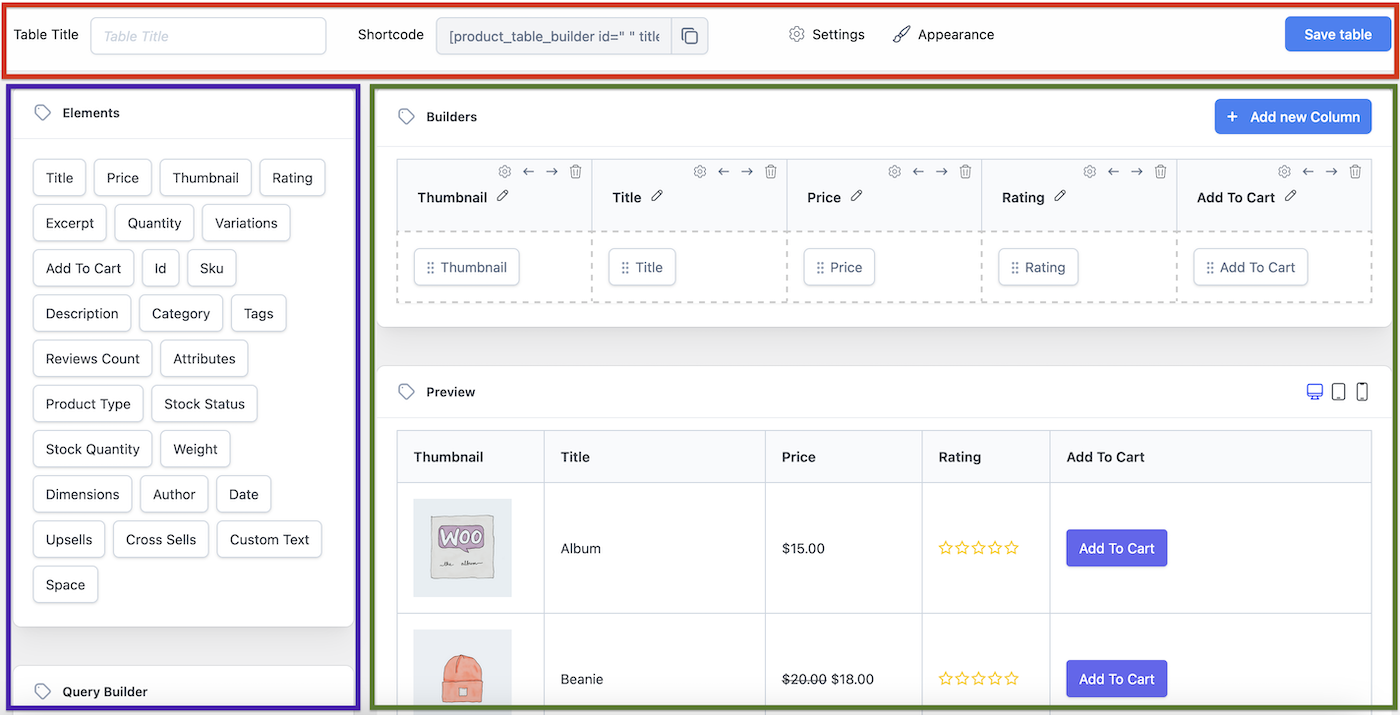1400x715 pixels.
Task: Delete the Price column
Action: coord(965,171)
